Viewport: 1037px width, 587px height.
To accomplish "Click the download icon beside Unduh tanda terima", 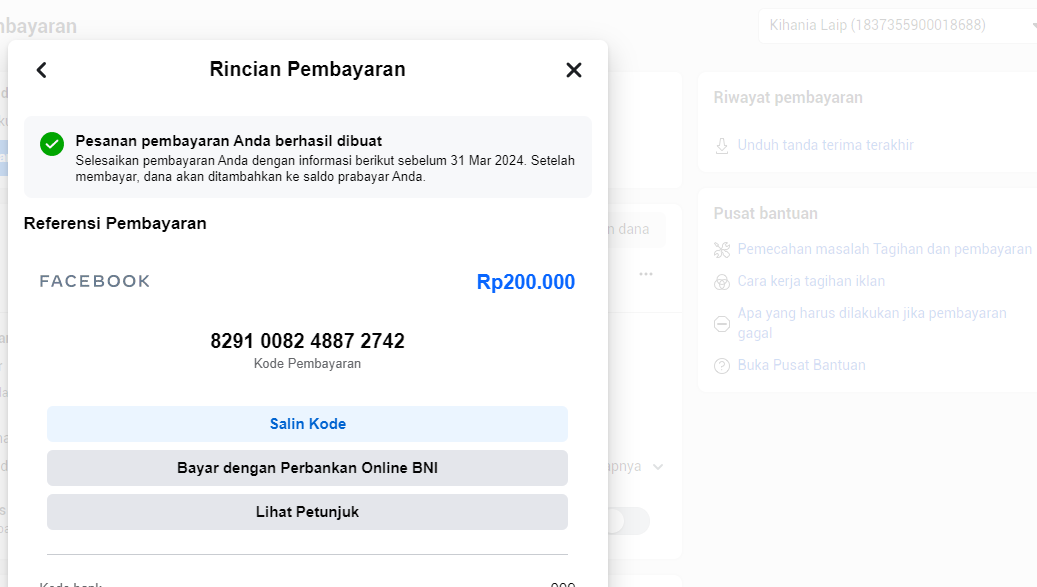I will pos(722,146).
